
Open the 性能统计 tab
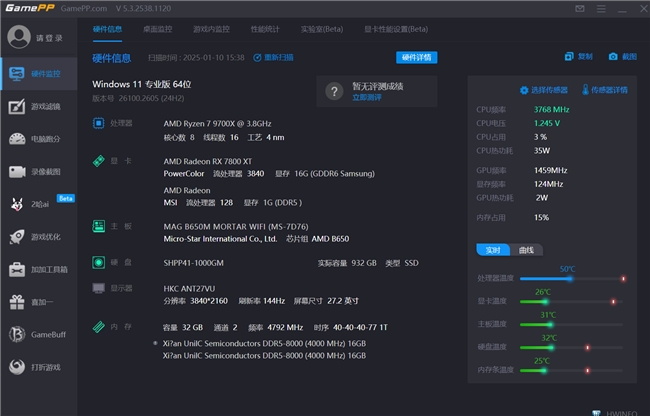(265, 29)
